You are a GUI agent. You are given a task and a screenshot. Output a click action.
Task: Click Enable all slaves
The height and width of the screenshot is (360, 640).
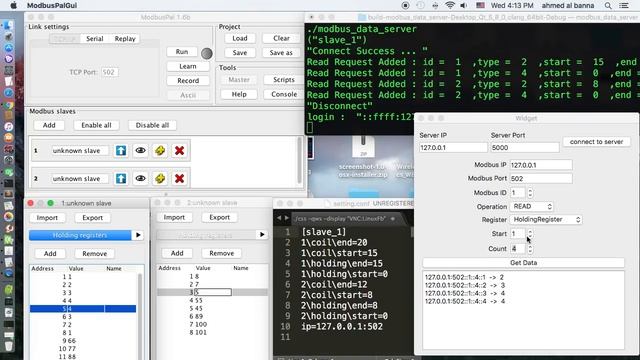coord(96,125)
